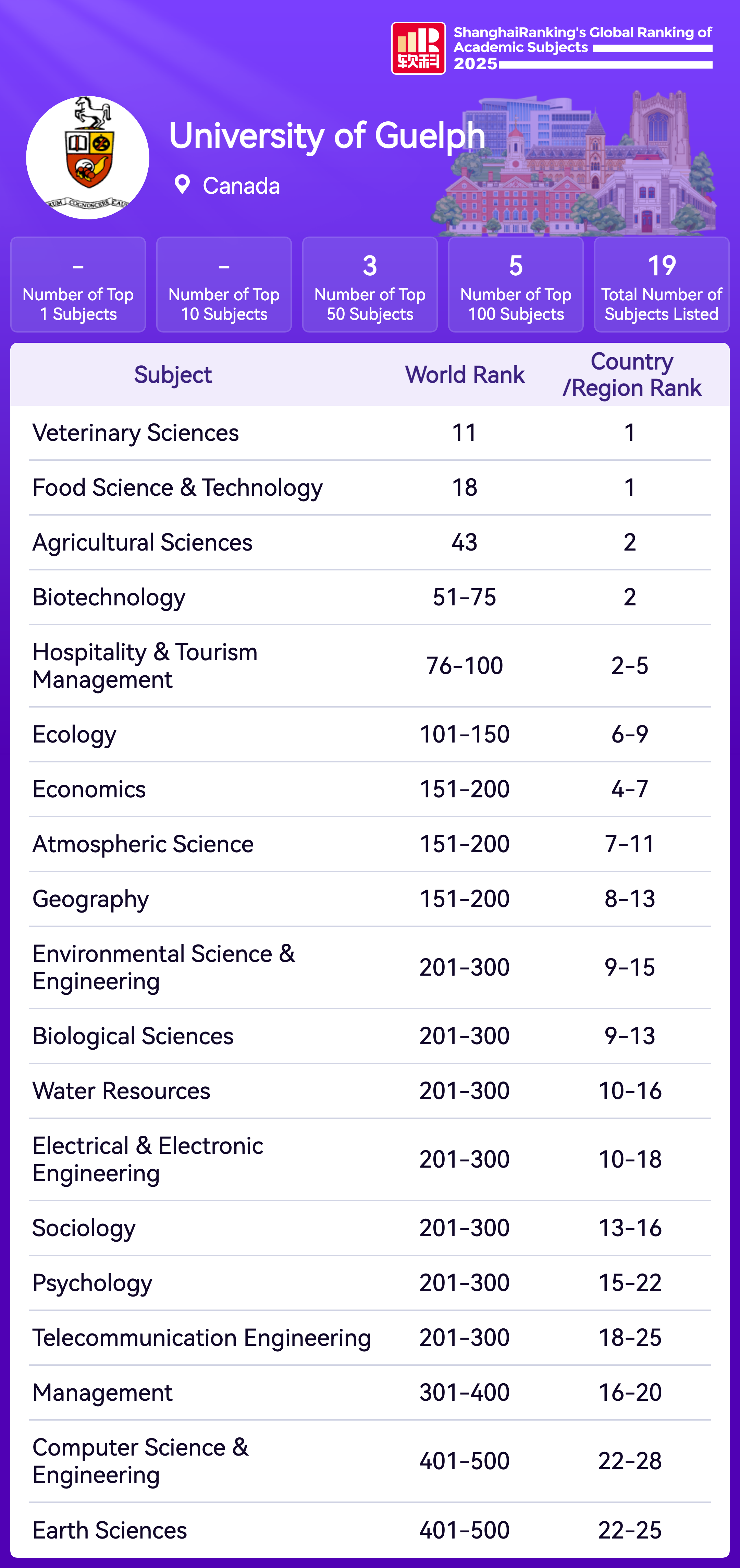Viewport: 740px width, 1568px height.
Task: Sort by the World Rank column header
Action: (x=465, y=375)
